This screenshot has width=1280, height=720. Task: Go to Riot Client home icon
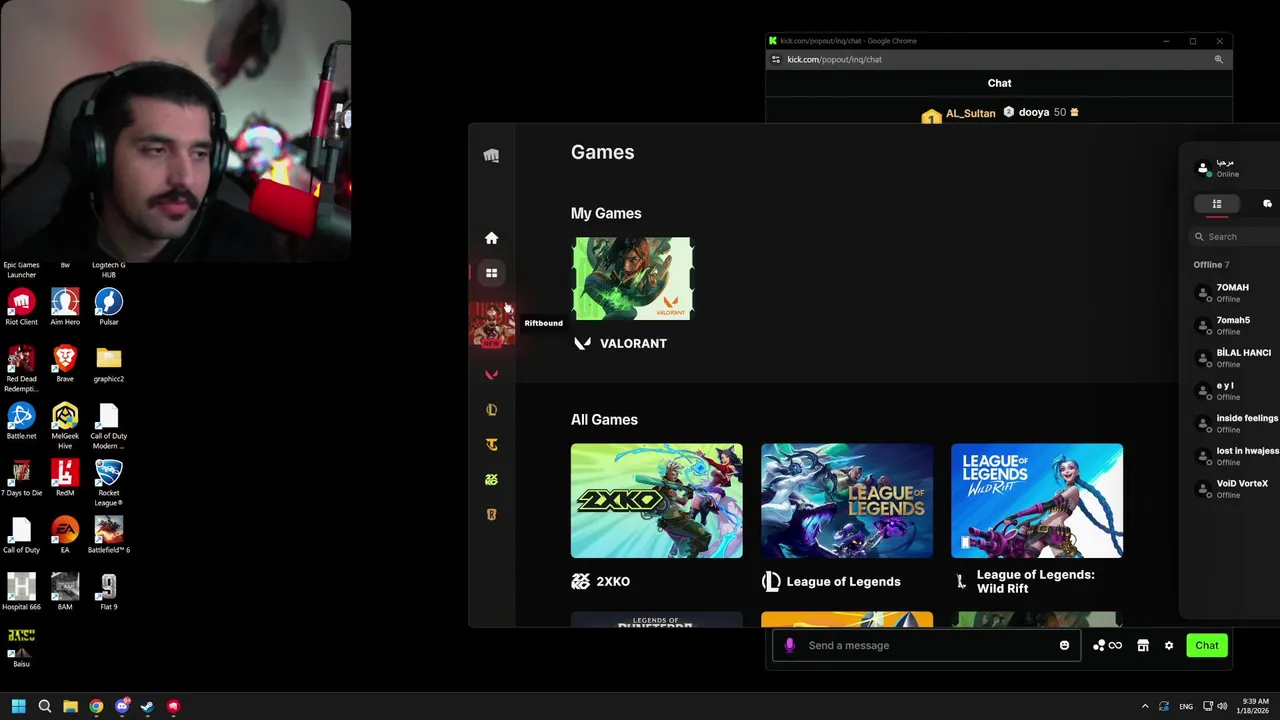(x=491, y=238)
